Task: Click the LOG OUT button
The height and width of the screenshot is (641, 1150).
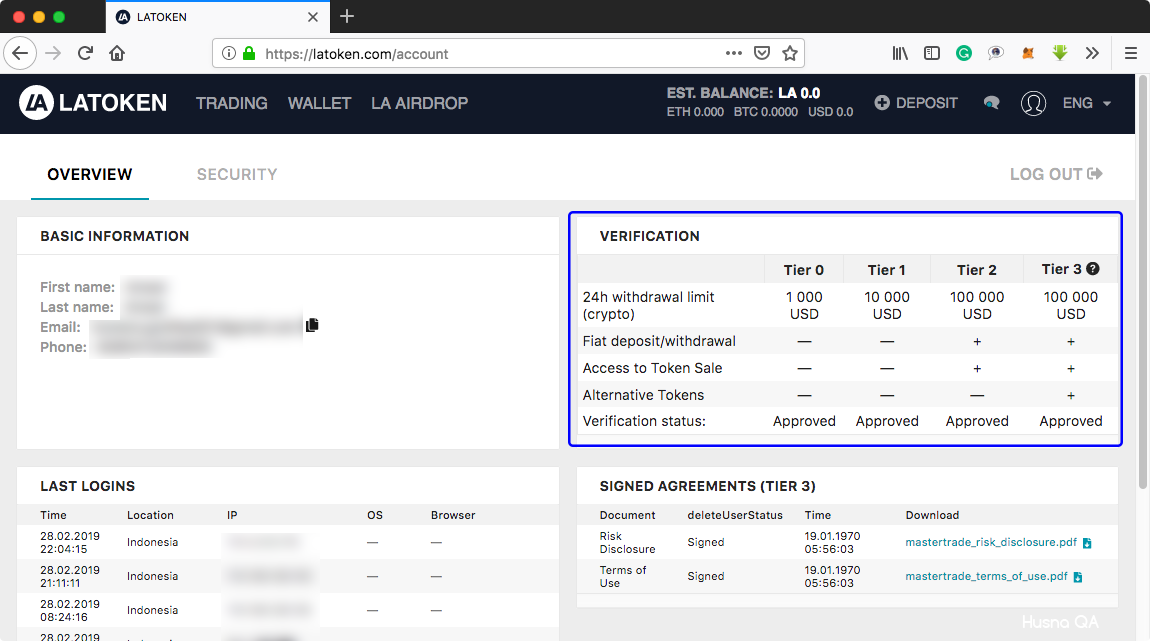Action: (x=1056, y=175)
